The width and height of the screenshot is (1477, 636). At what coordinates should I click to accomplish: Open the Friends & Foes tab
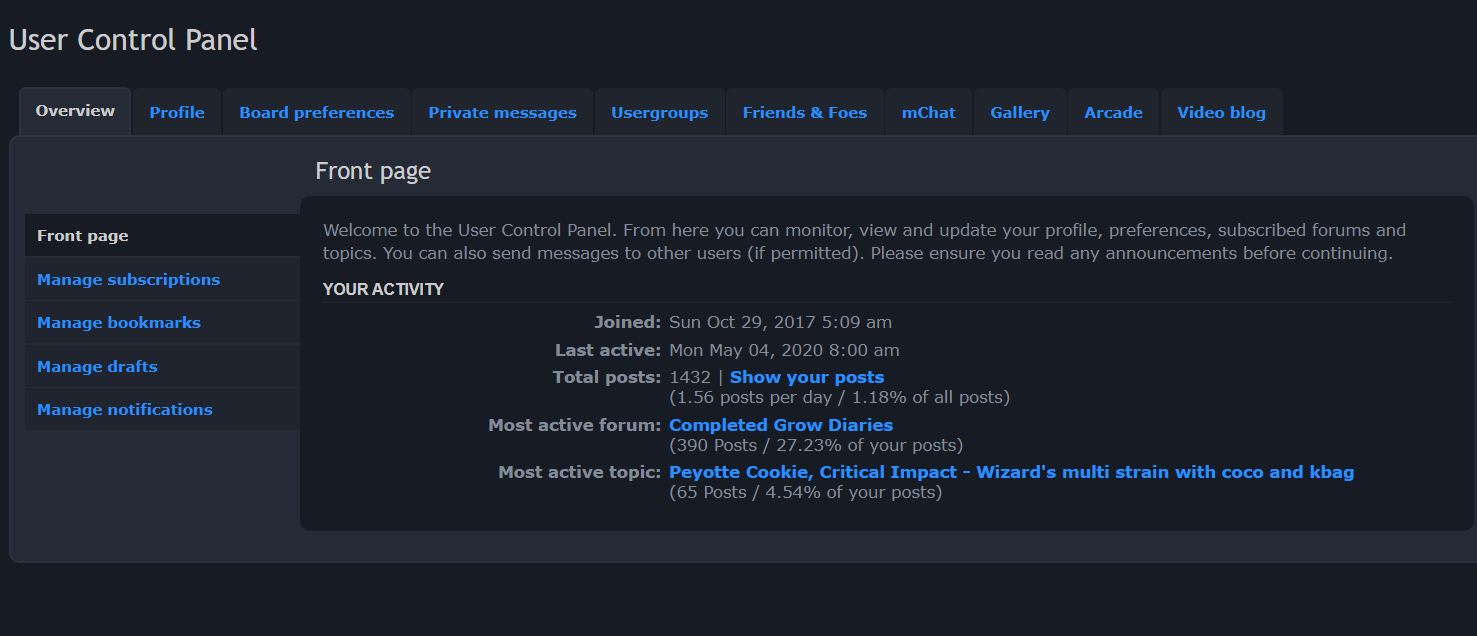(x=804, y=113)
